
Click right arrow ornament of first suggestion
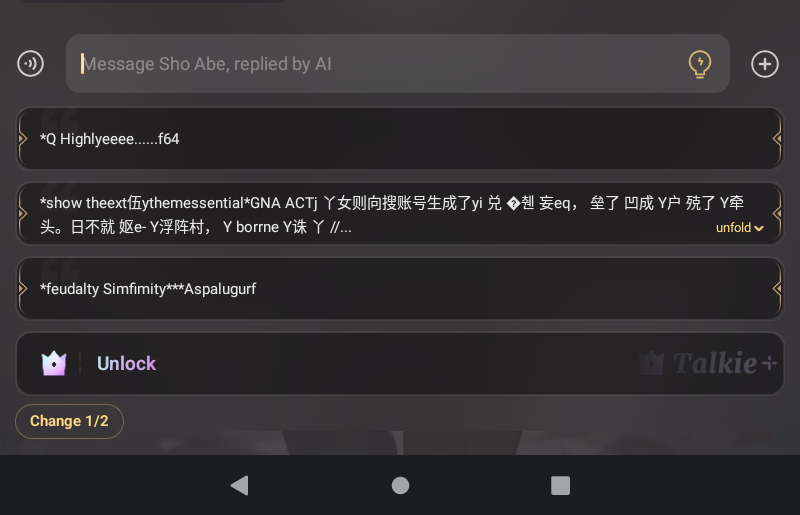(777, 138)
